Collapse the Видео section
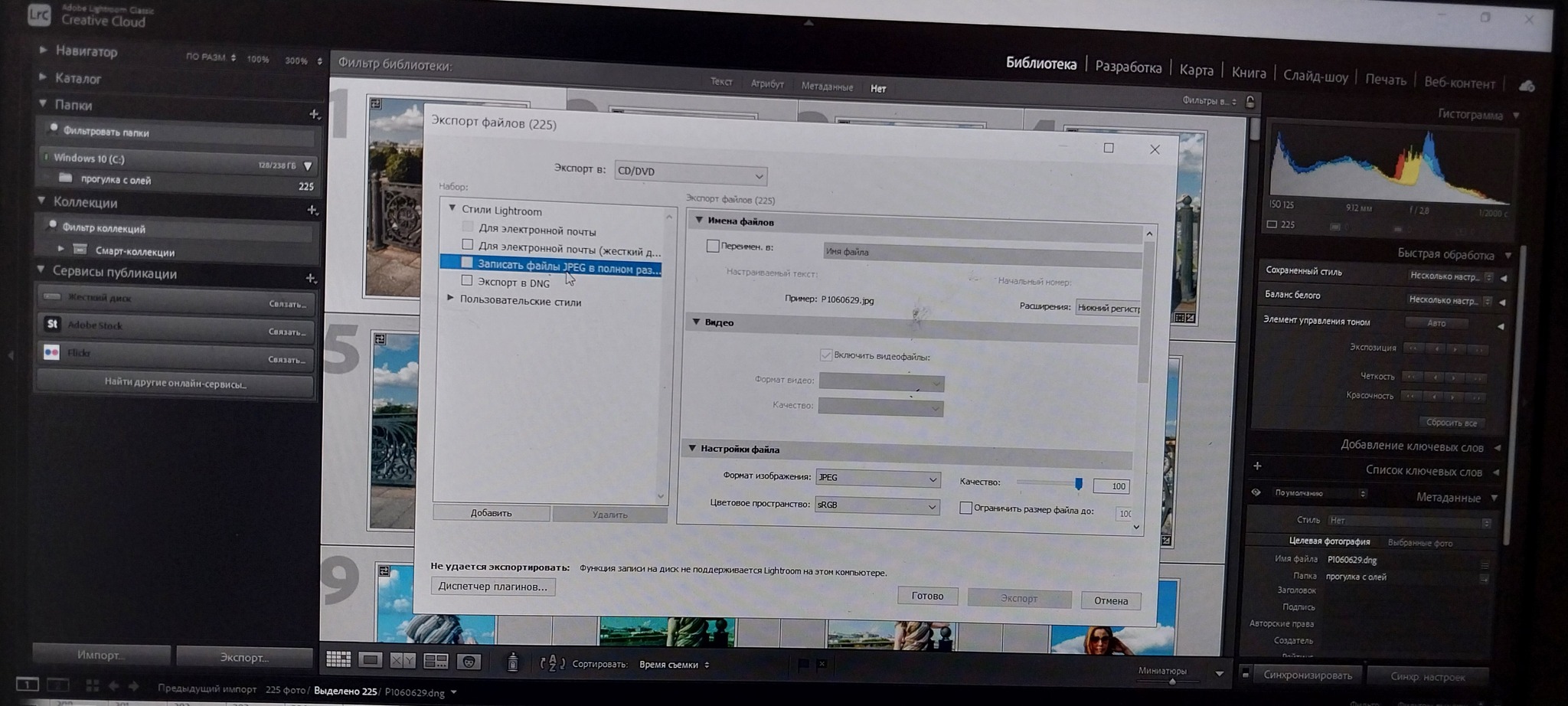The width and height of the screenshot is (1568, 706). (696, 322)
